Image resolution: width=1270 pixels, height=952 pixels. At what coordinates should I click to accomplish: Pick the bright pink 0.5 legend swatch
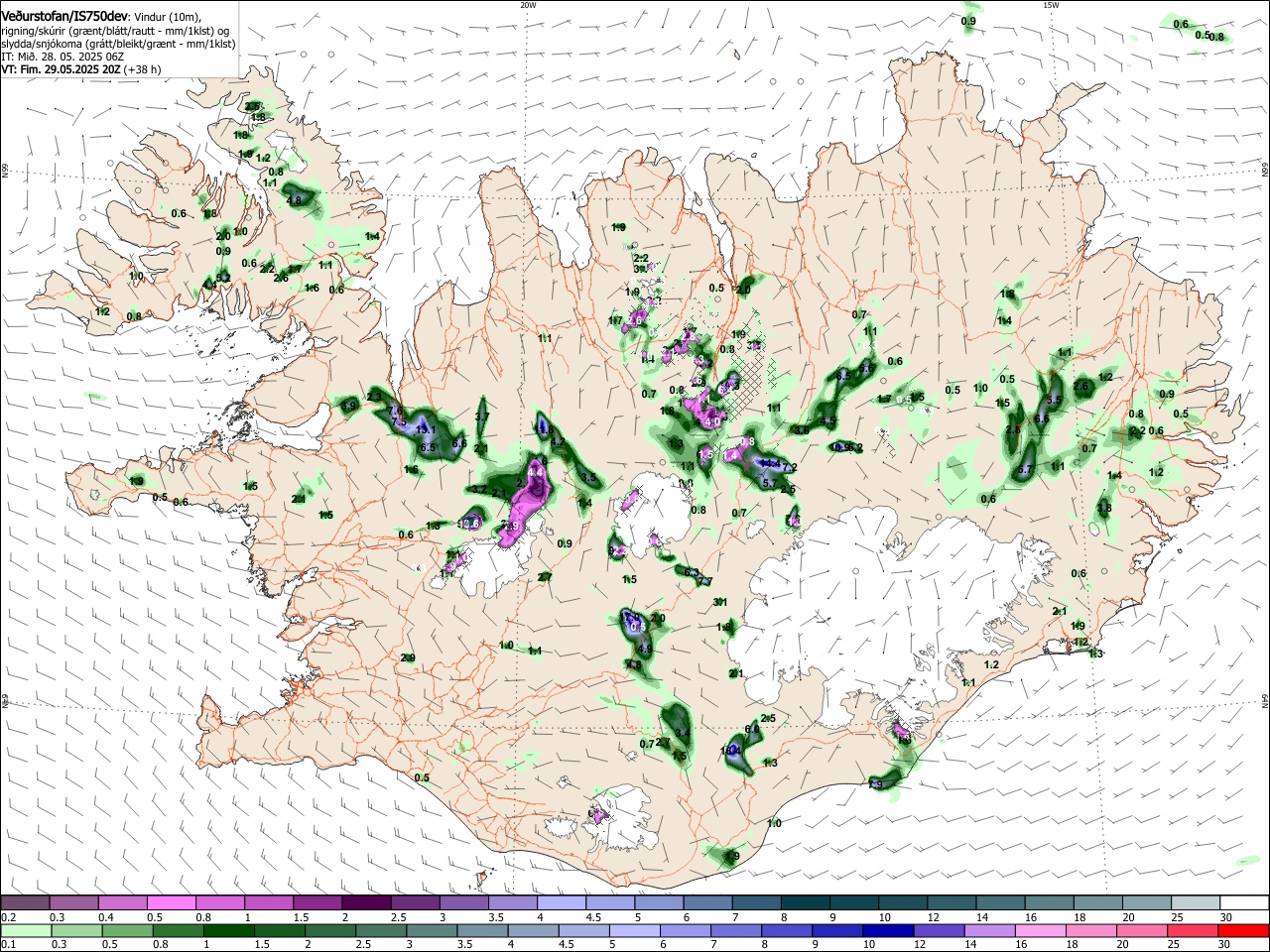tap(171, 903)
